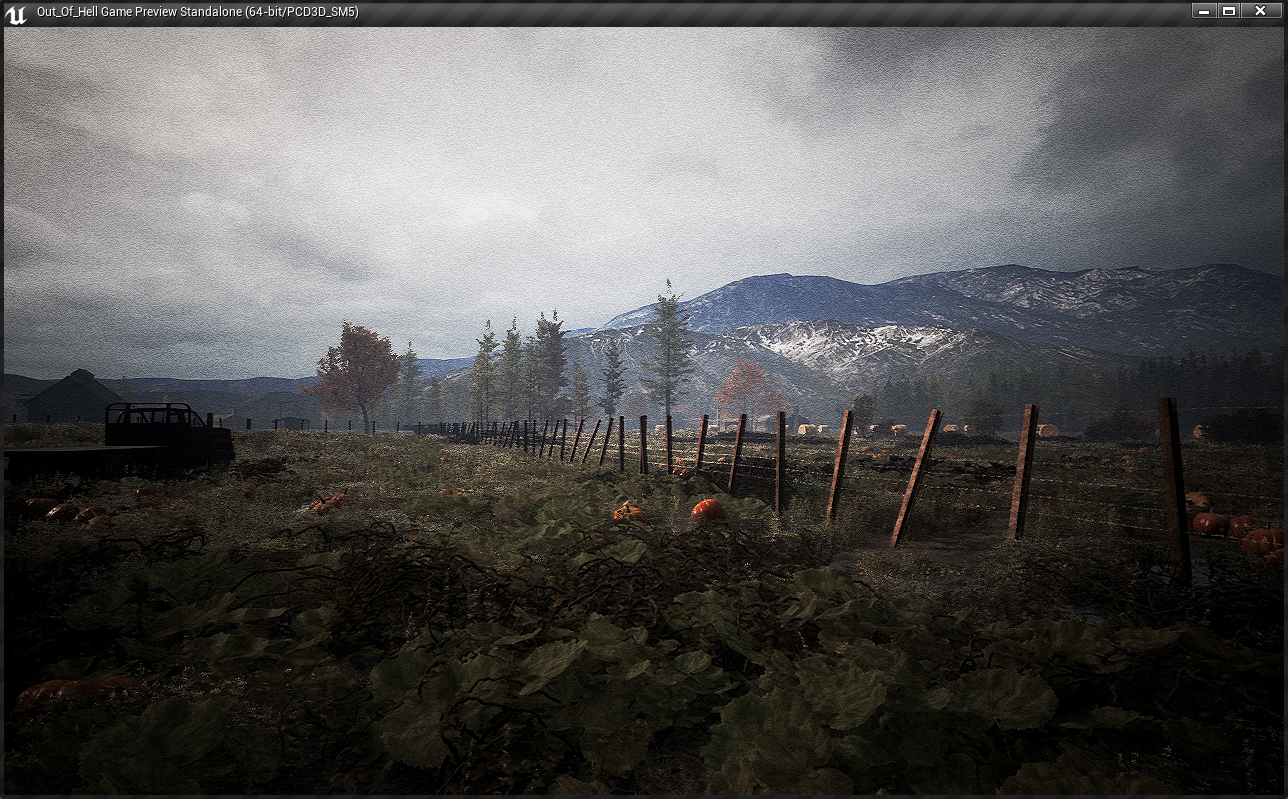Click the pumpkins below the truck bed
This screenshot has height=799, width=1288.
click(x=65, y=511)
